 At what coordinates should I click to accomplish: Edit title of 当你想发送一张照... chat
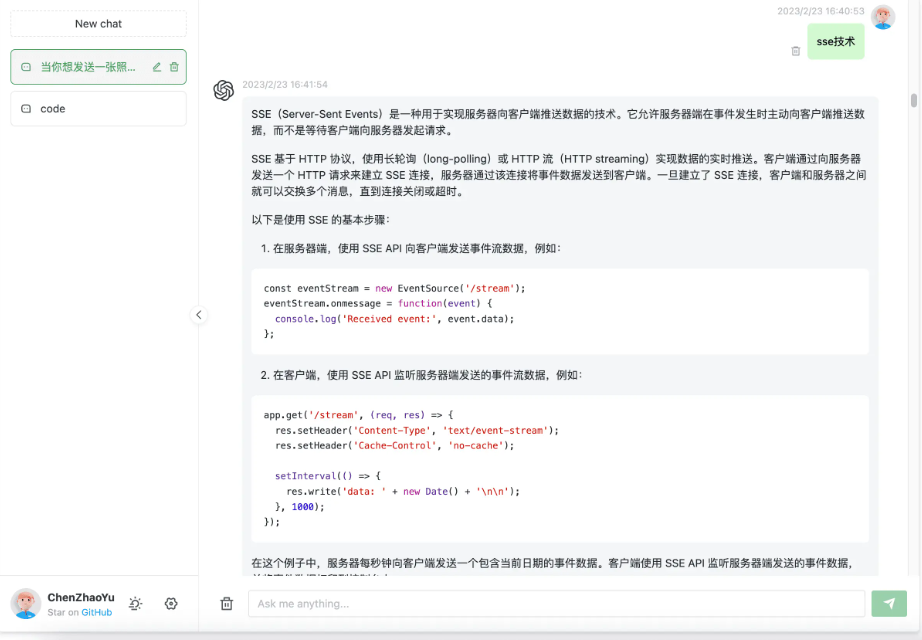click(157, 67)
